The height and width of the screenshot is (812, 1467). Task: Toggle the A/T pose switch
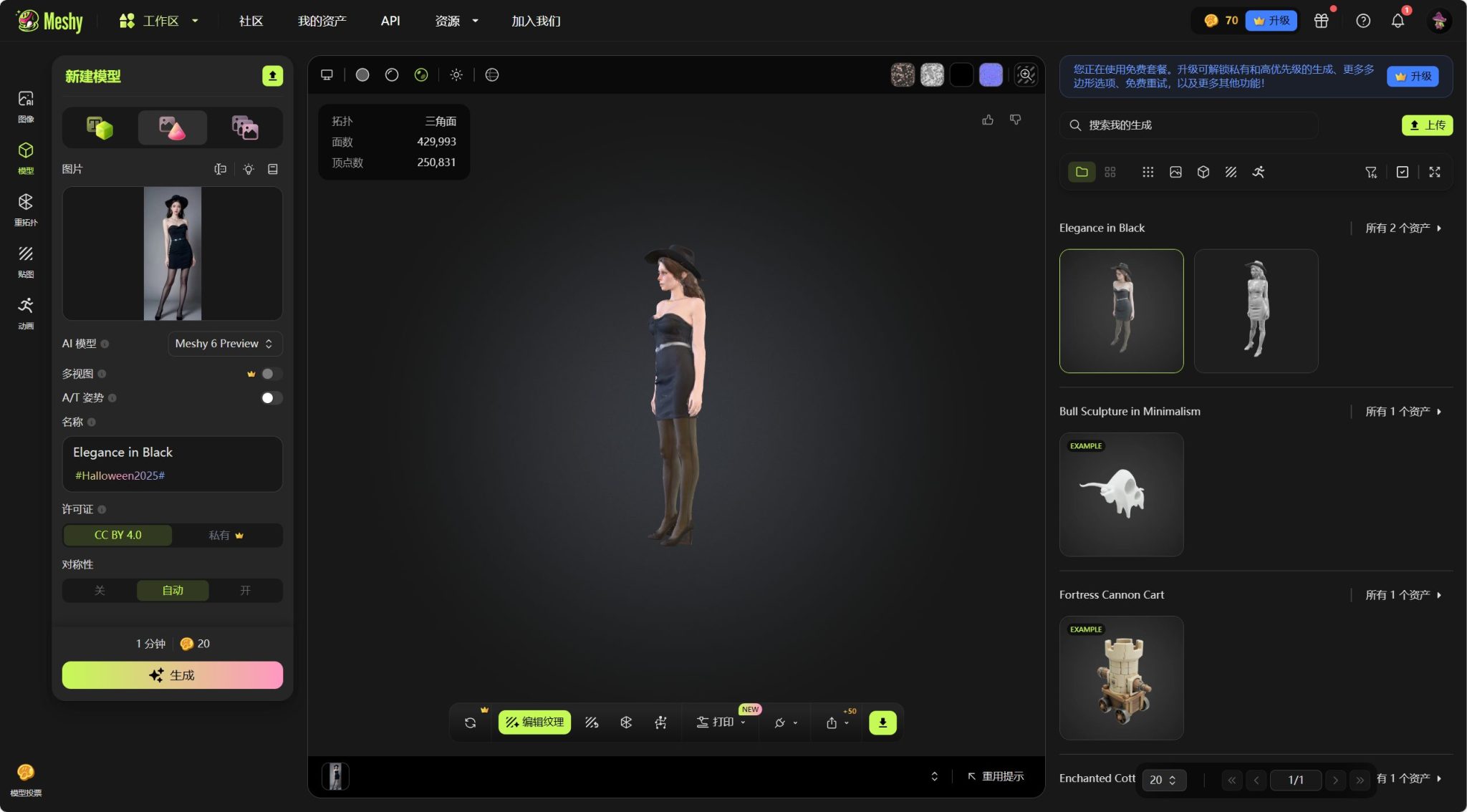tap(271, 397)
